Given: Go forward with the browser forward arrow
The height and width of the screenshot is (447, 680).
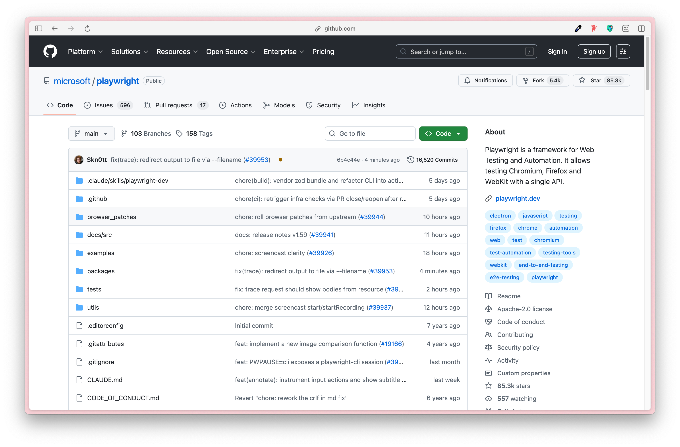Looking at the screenshot, I should (71, 29).
